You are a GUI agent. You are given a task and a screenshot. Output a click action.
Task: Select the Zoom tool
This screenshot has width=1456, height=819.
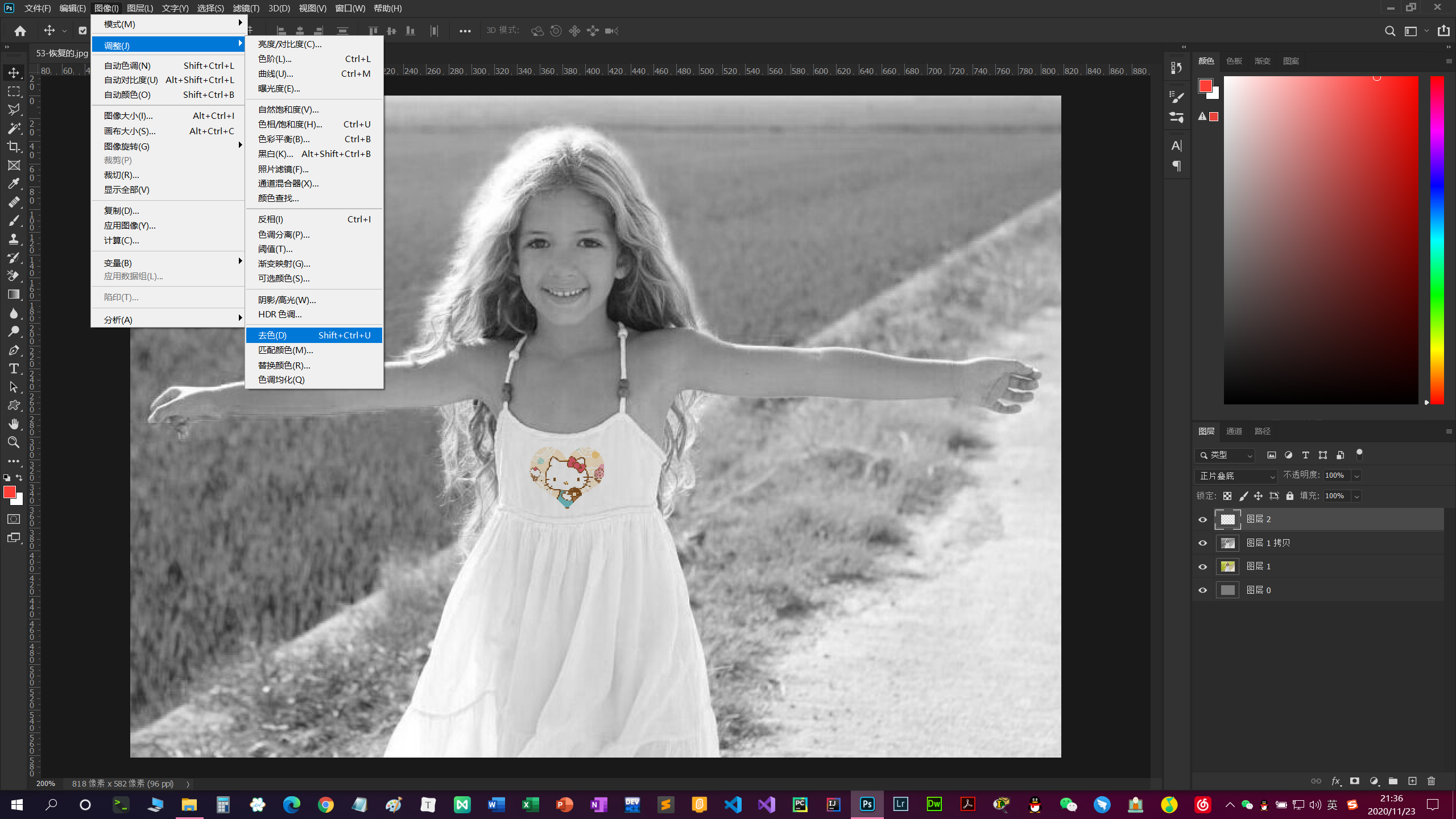pos(14,442)
